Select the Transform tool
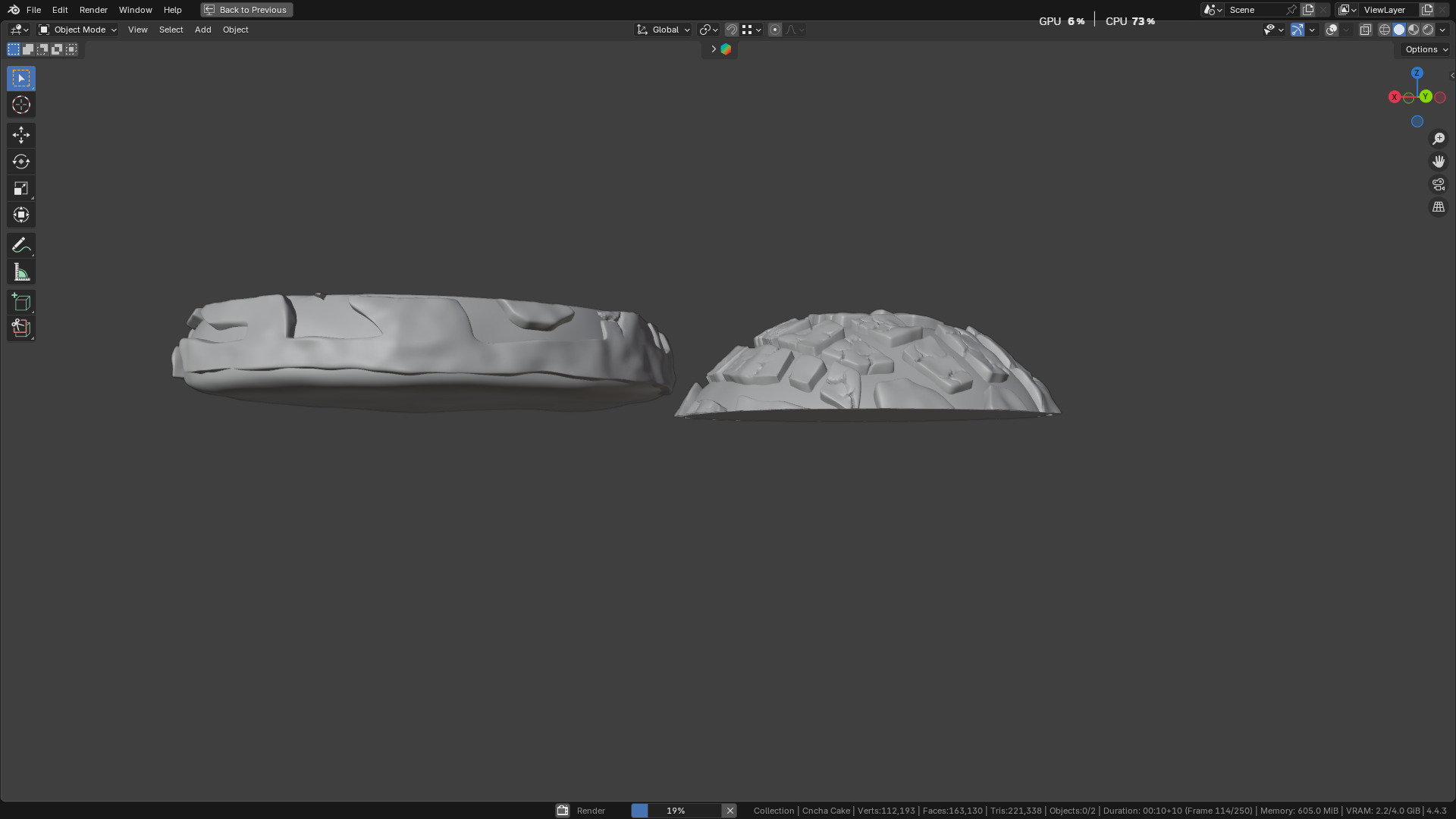This screenshot has height=819, width=1456. coord(21,215)
